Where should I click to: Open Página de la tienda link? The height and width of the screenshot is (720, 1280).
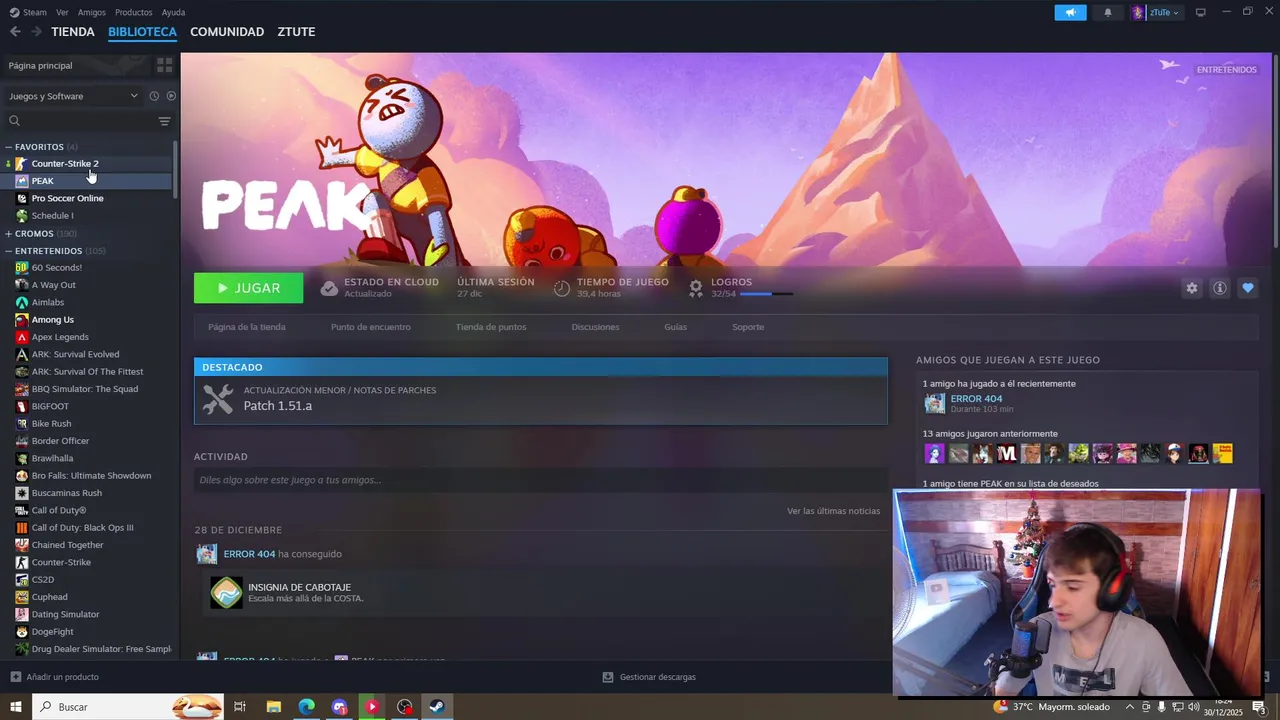[247, 327]
